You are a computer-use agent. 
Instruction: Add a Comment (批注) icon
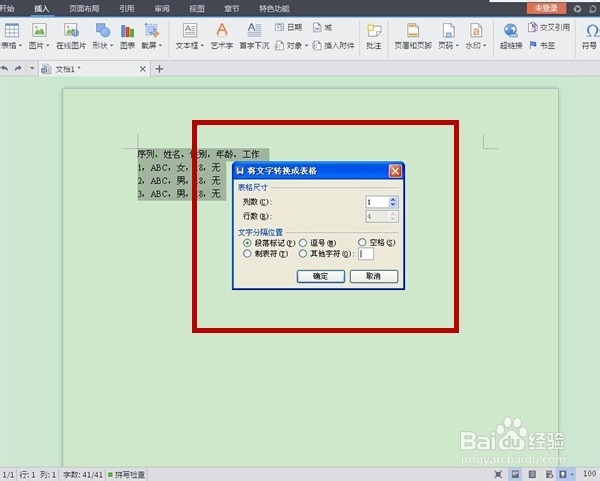[374, 31]
